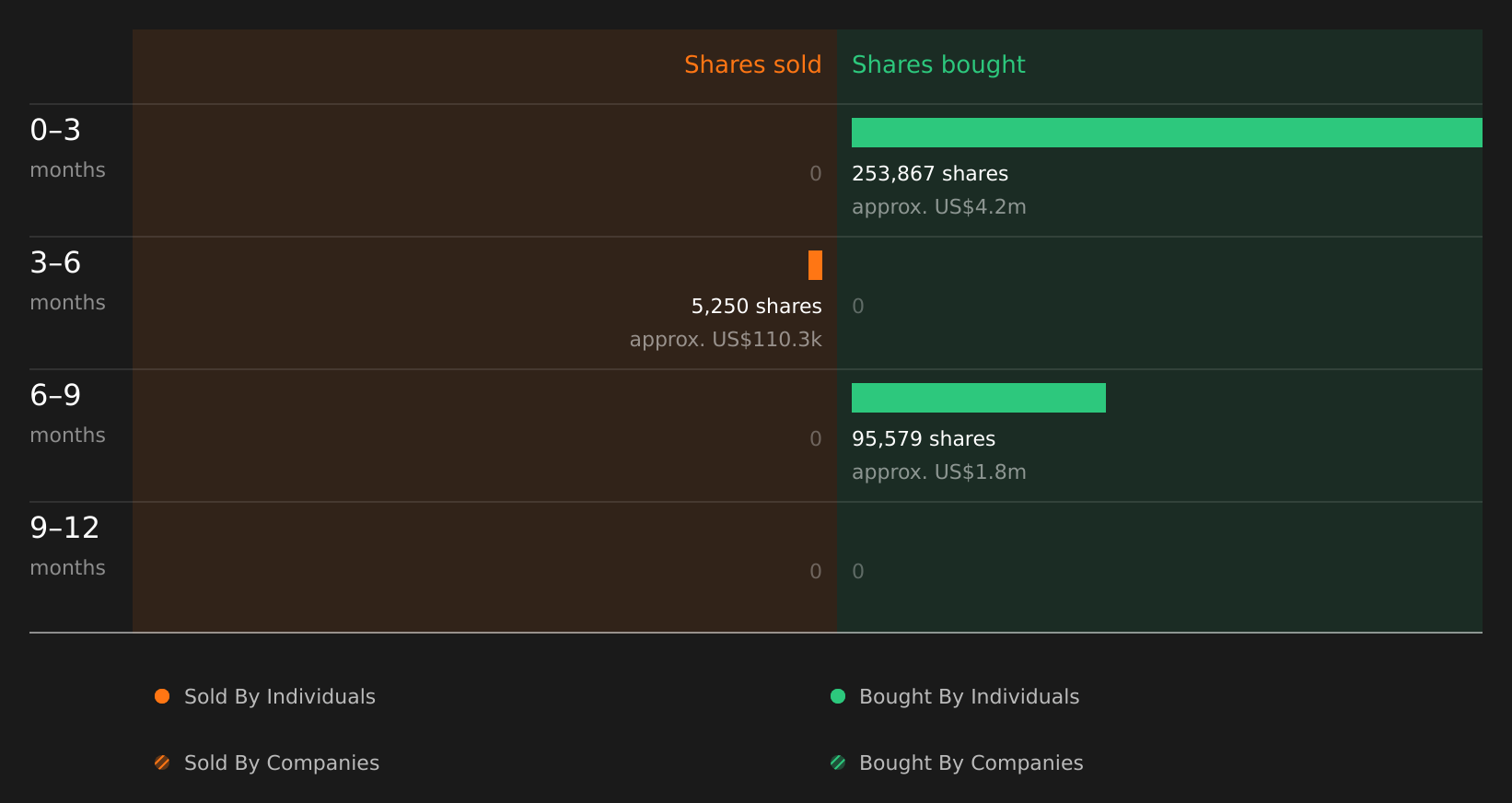
Task: Click the 95,579 shares value
Action: [x=924, y=439]
